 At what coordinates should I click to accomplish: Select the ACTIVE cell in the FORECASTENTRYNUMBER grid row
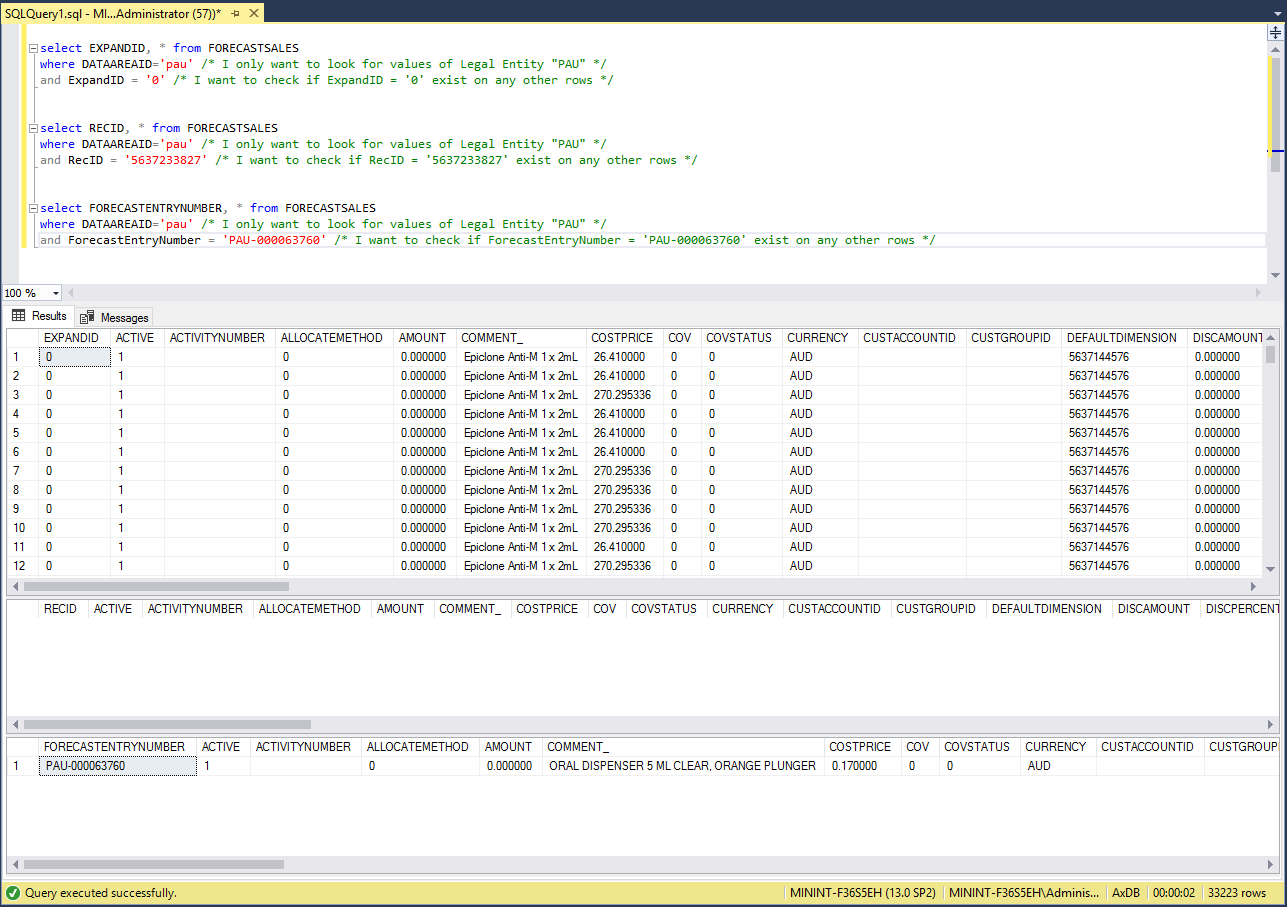point(223,766)
